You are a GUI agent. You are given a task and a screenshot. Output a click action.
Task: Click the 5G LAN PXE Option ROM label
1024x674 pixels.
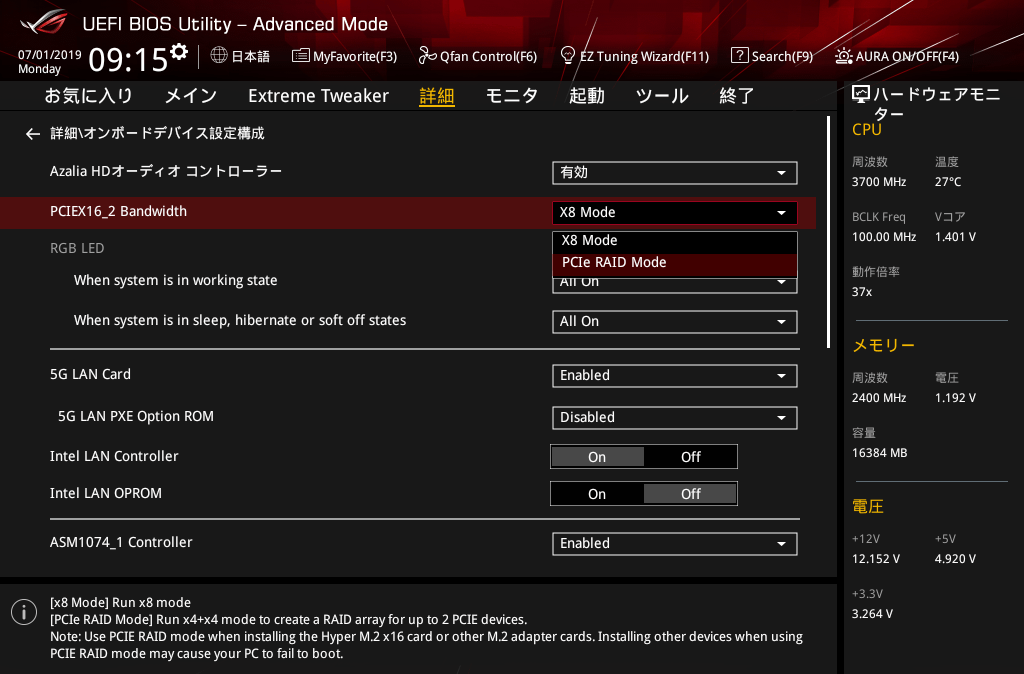coord(136,417)
